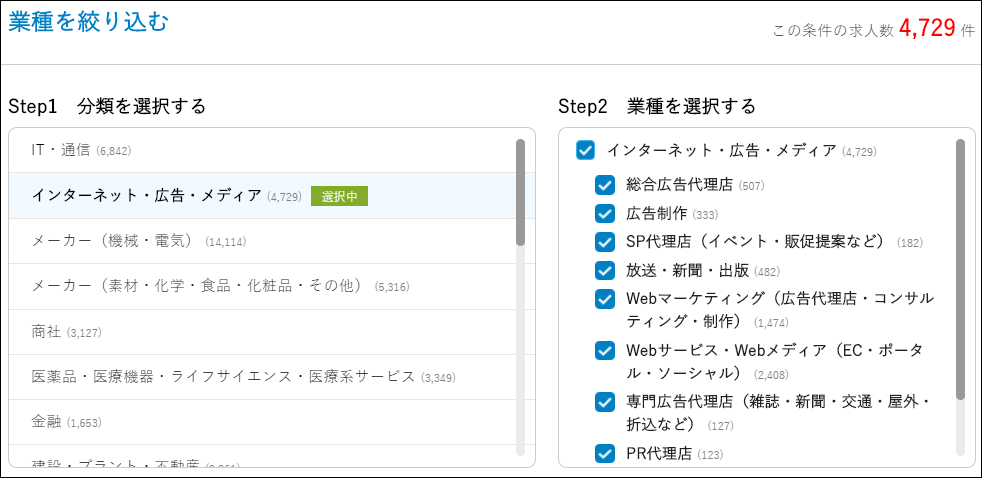Choose メーカー（素材・化学・食品・化粧品・その他） category
Viewport: 982px width, 478px height.
(200, 286)
